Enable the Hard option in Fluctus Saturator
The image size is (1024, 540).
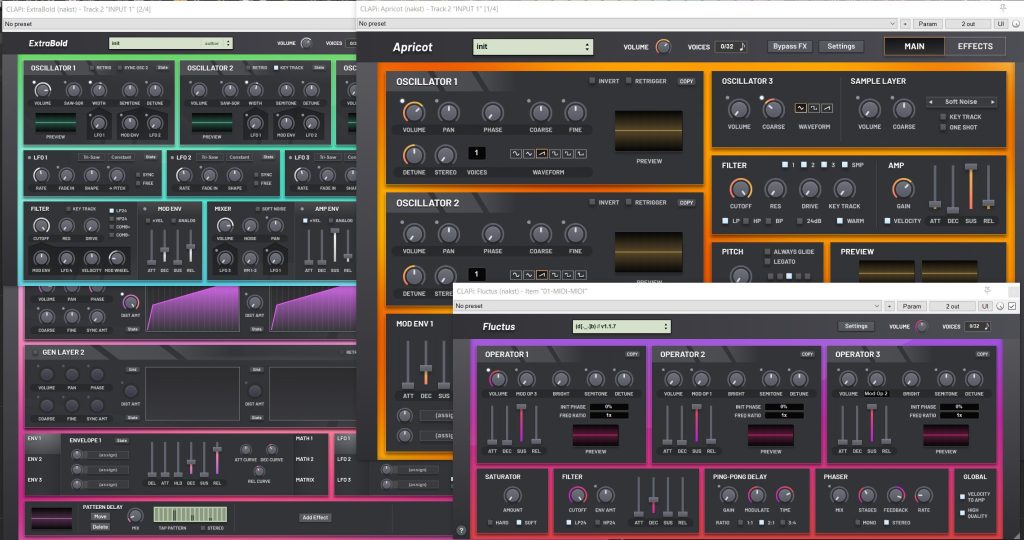point(490,522)
